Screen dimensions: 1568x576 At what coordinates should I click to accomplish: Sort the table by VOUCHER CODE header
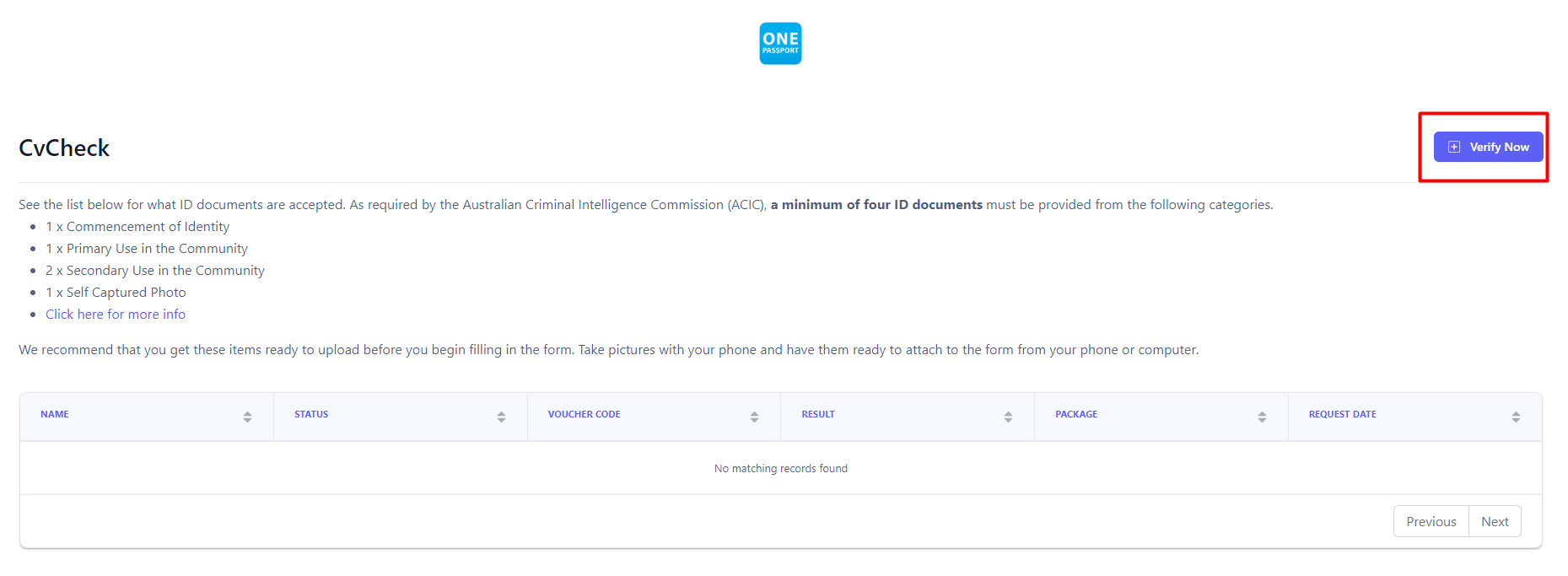[584, 414]
